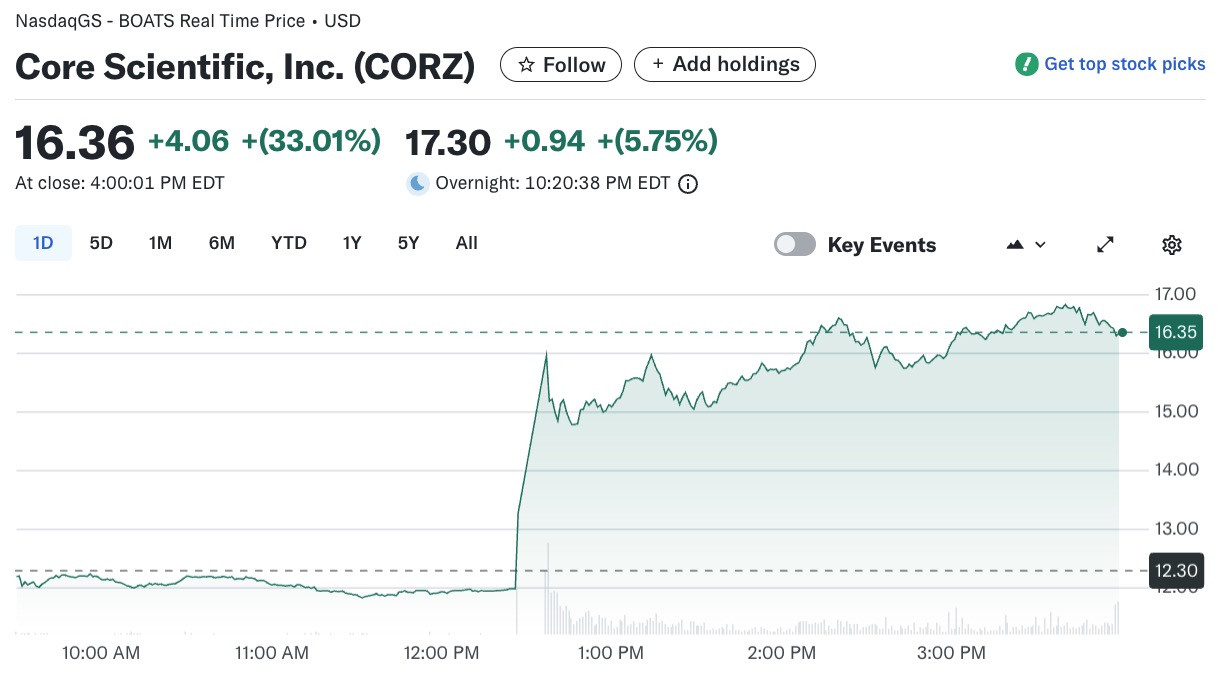The image size is (1218, 680).
Task: Select the 1M chart range
Action: pyautogui.click(x=160, y=243)
